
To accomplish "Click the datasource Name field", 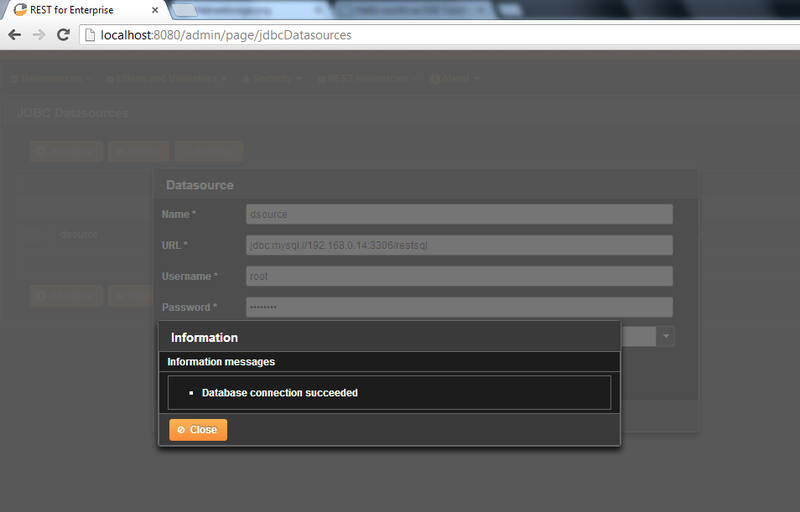I will pos(459,214).
